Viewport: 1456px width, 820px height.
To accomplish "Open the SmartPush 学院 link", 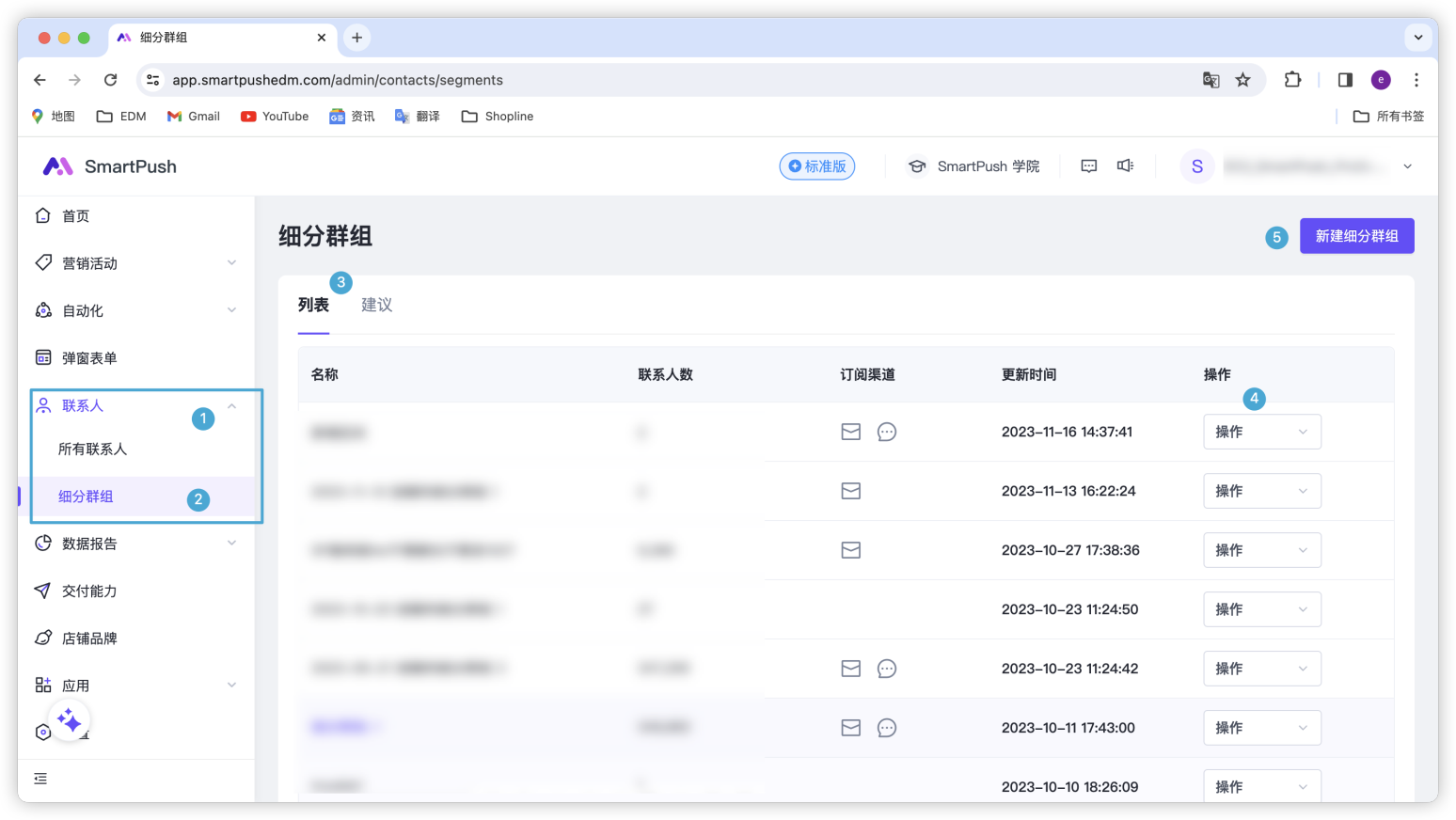I will click(x=973, y=166).
